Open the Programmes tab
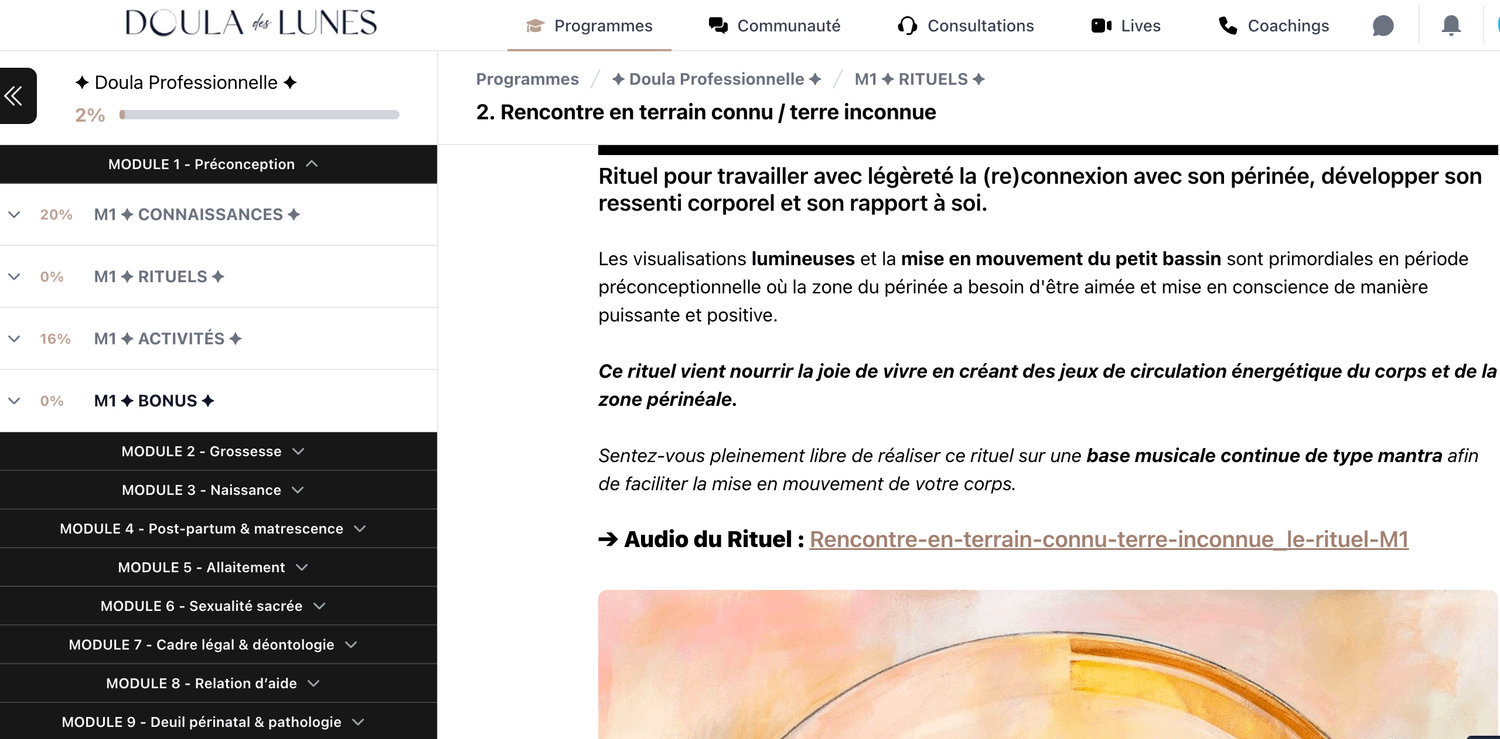Viewport: 1500px width, 739px height. click(x=590, y=26)
